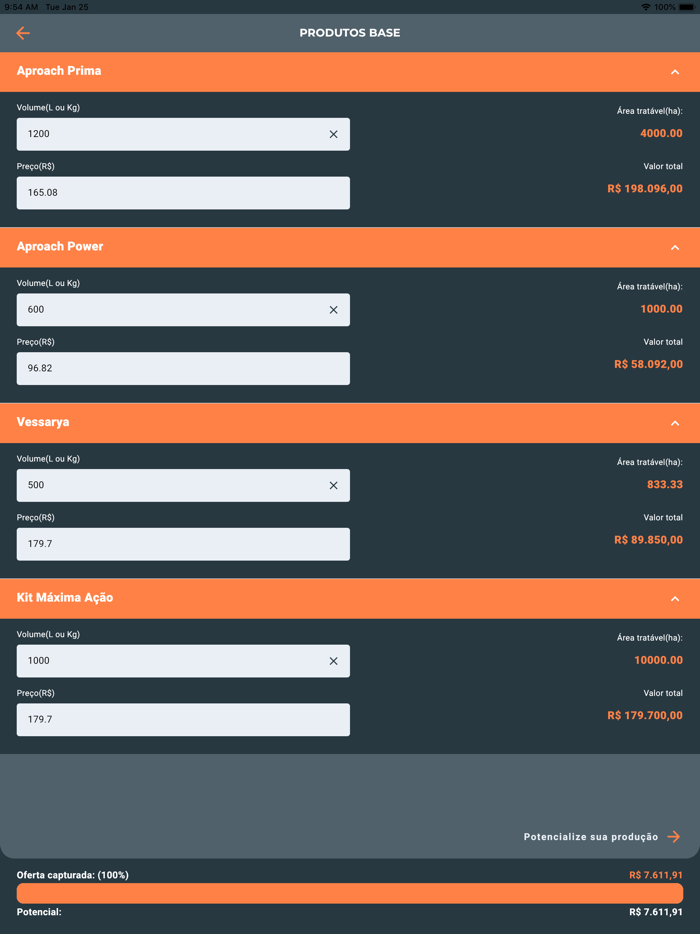
Task: Edit Aproach Power price 96.82
Action: click(183, 368)
